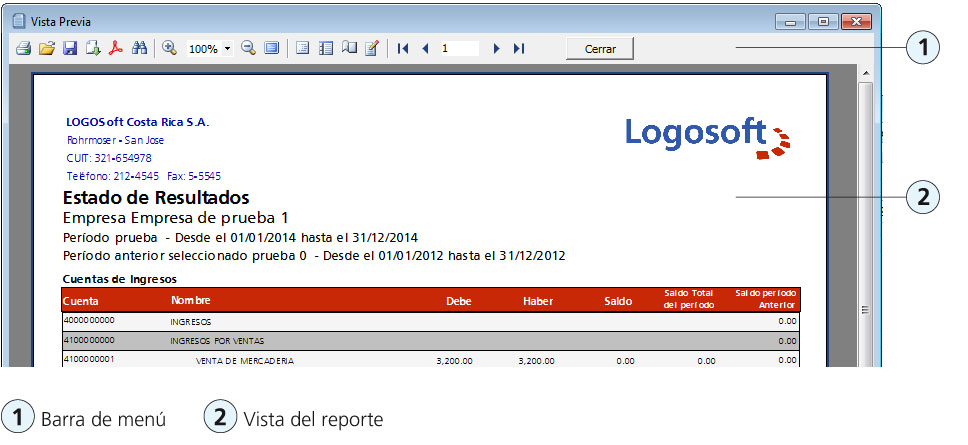Advance to the next page

pyautogui.click(x=496, y=48)
